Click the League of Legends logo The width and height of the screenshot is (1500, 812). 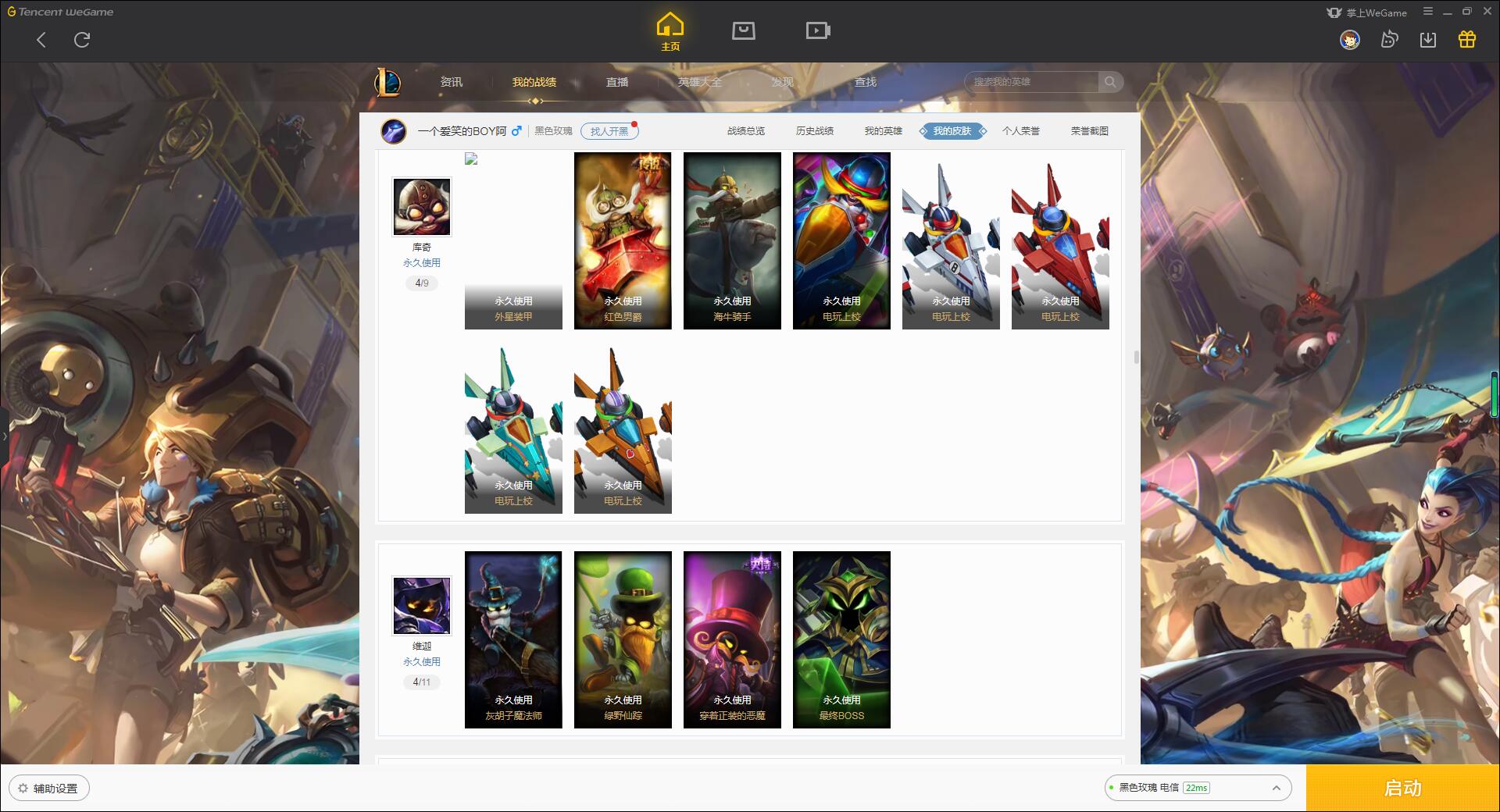(387, 82)
